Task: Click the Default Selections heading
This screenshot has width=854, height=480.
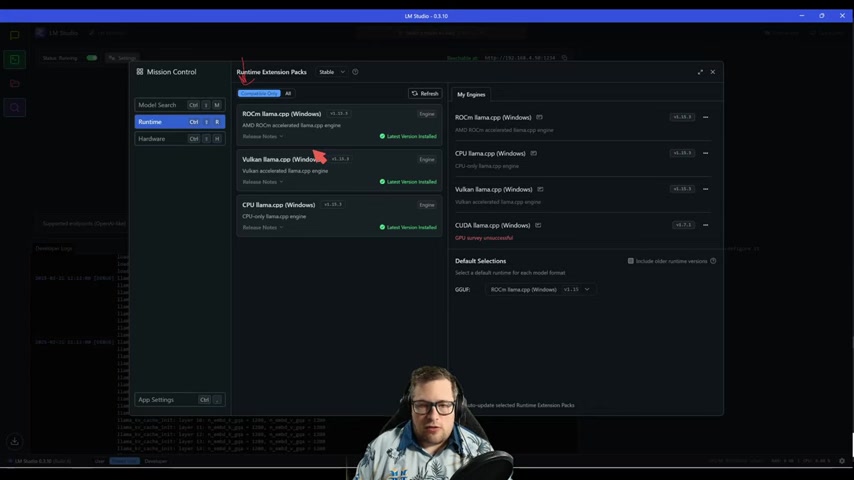Action: [x=480, y=261]
